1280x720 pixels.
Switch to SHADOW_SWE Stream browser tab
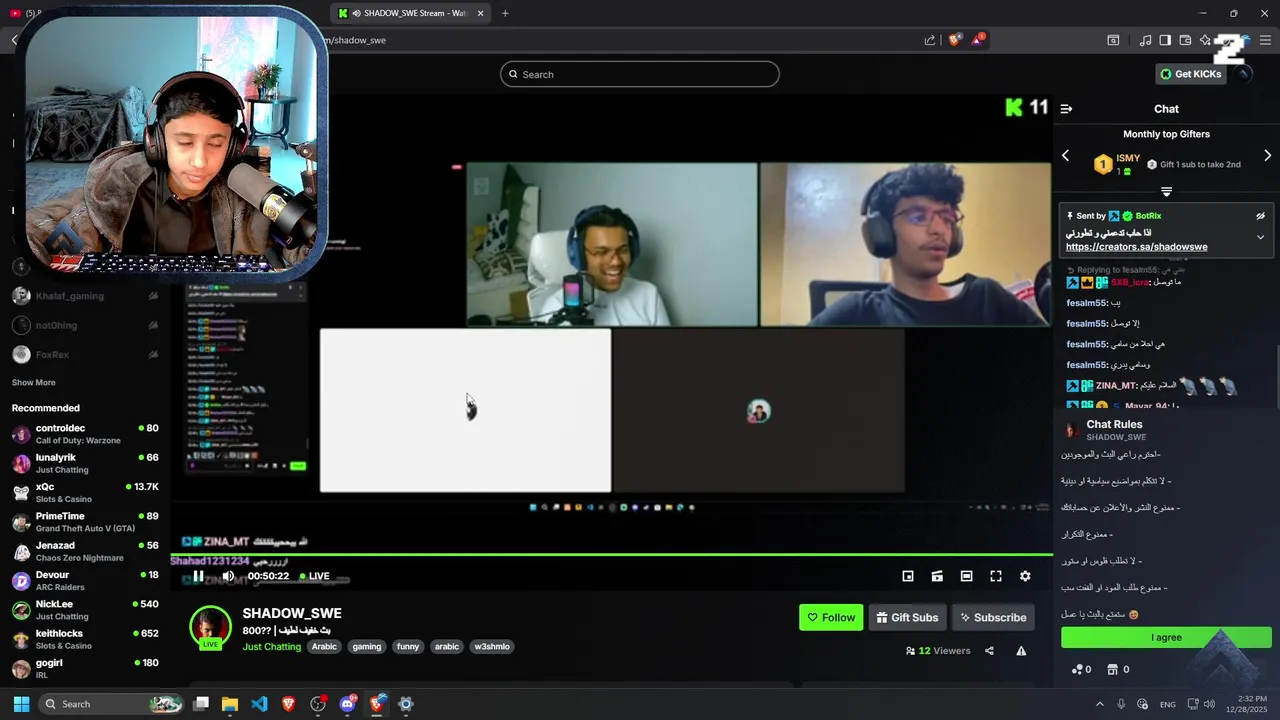coord(410,13)
